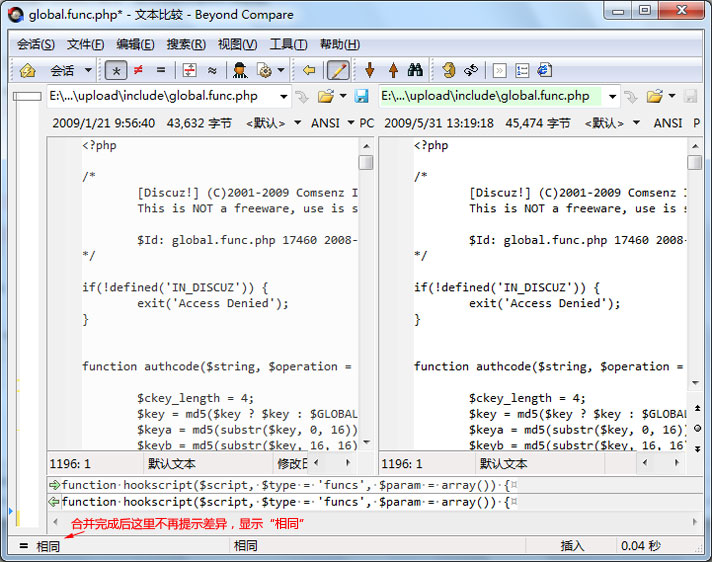Click bottom detail scroll right arrow

(694, 522)
